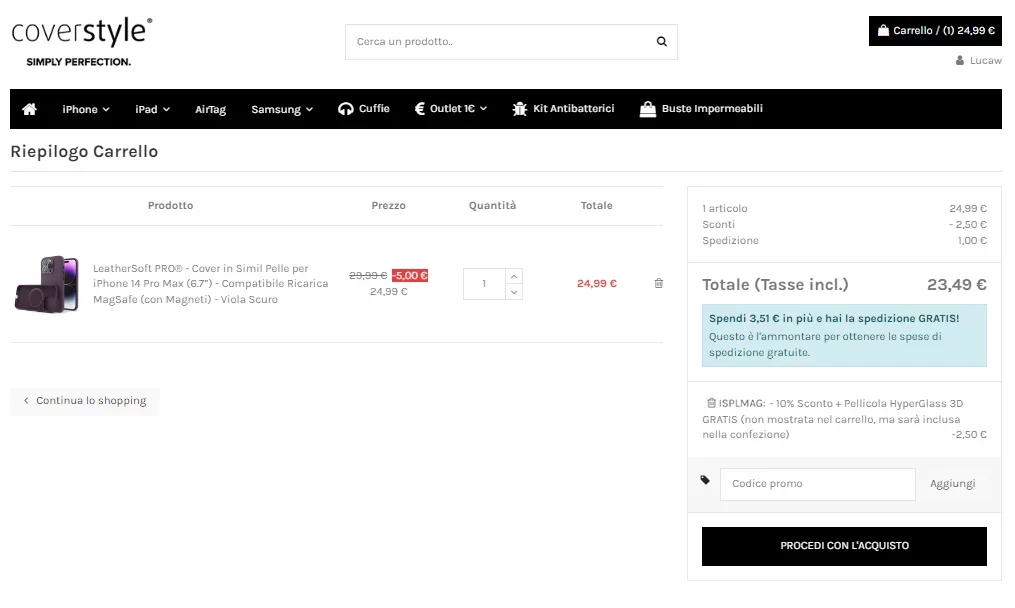Screen dimensions: 1015x608
Task: Click the 23,49 € grand total
Action: 956,284
